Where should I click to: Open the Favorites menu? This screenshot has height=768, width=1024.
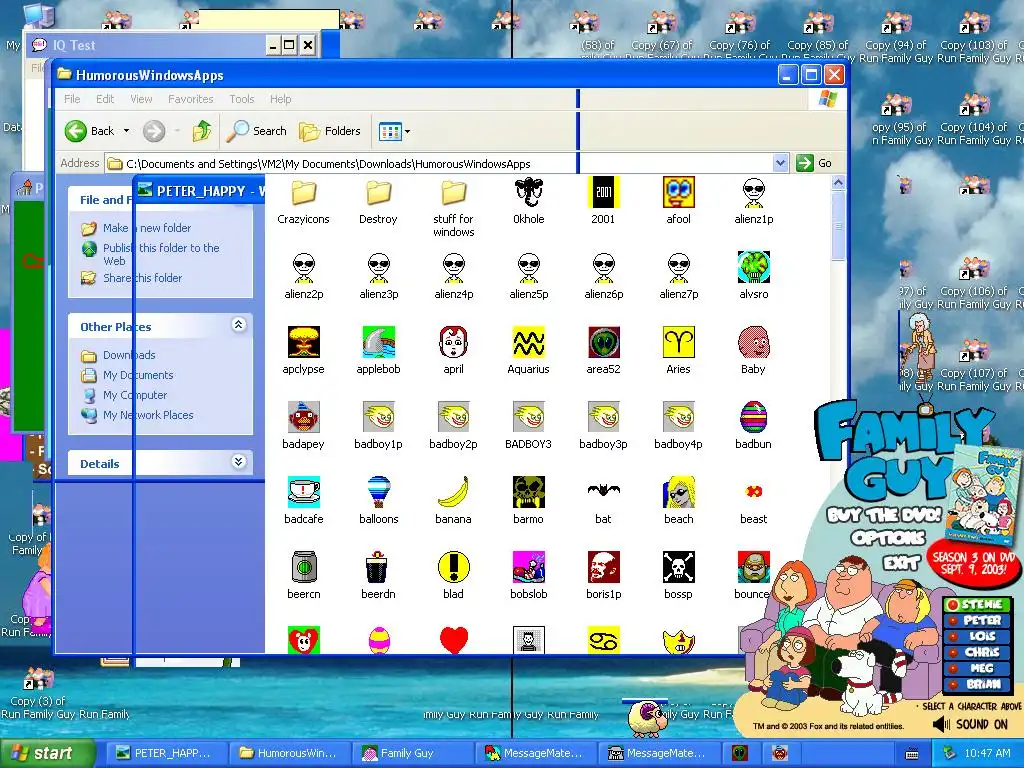[x=191, y=99]
